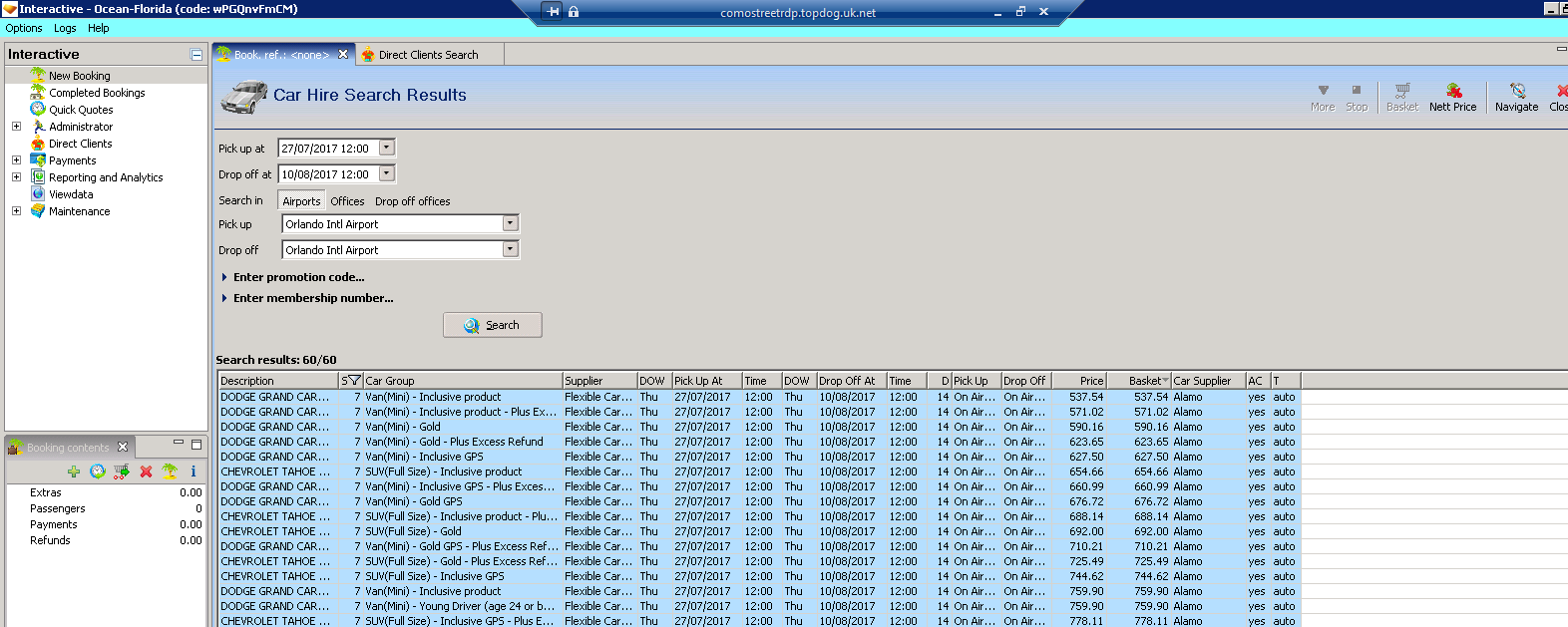Open the Help menu
This screenshot has height=627, width=1568.
(x=98, y=28)
